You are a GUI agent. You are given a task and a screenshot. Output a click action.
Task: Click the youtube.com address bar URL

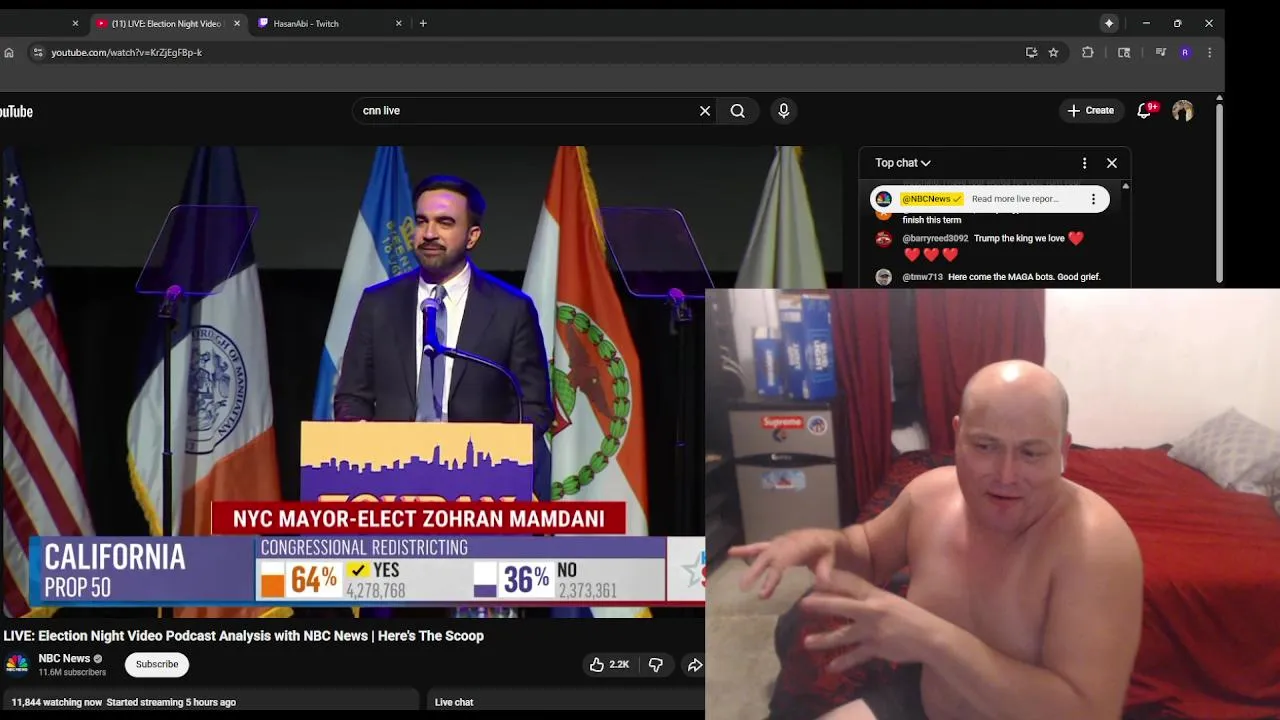pos(127,52)
